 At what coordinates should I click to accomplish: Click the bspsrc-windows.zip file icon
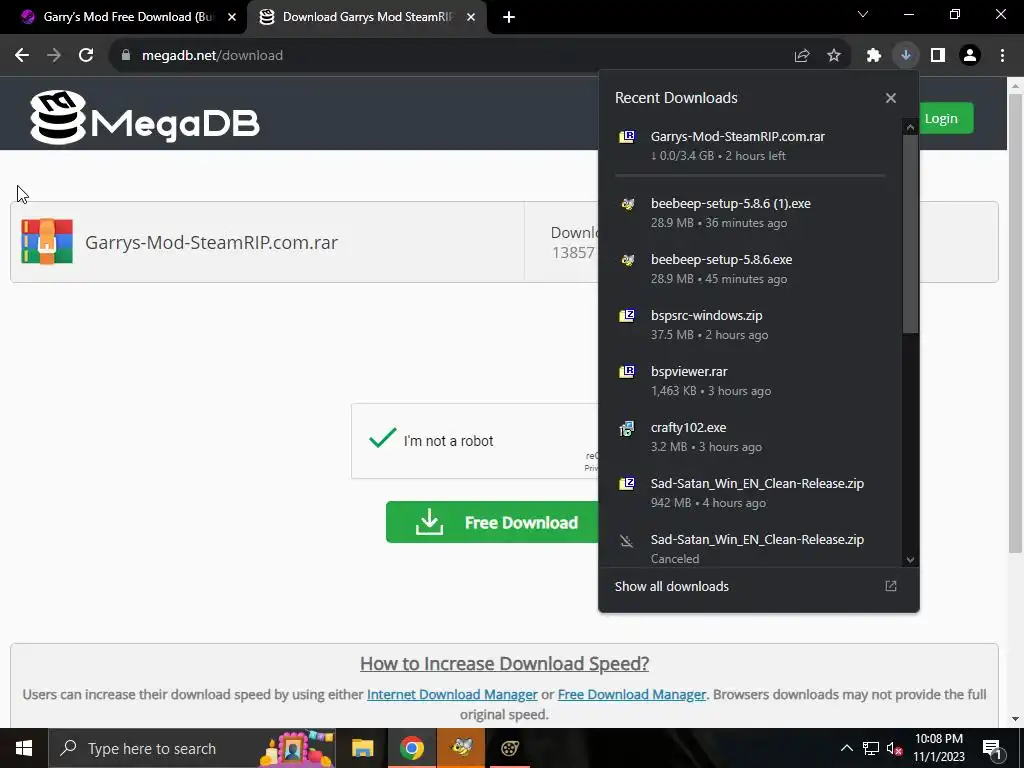pos(627,316)
